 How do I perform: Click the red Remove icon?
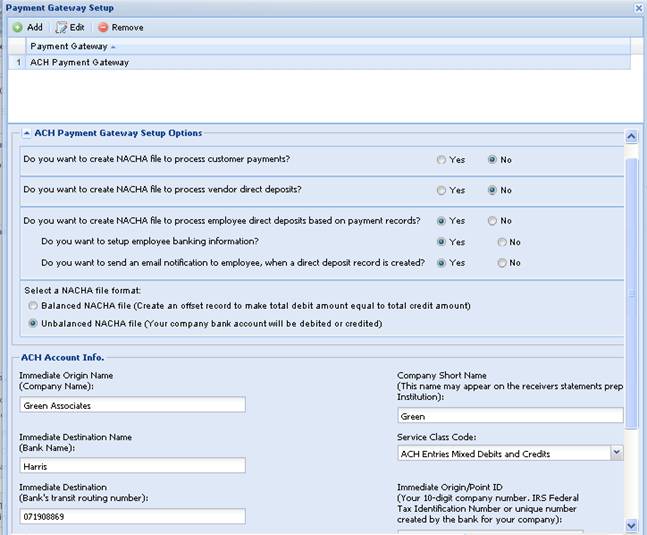click(x=103, y=27)
